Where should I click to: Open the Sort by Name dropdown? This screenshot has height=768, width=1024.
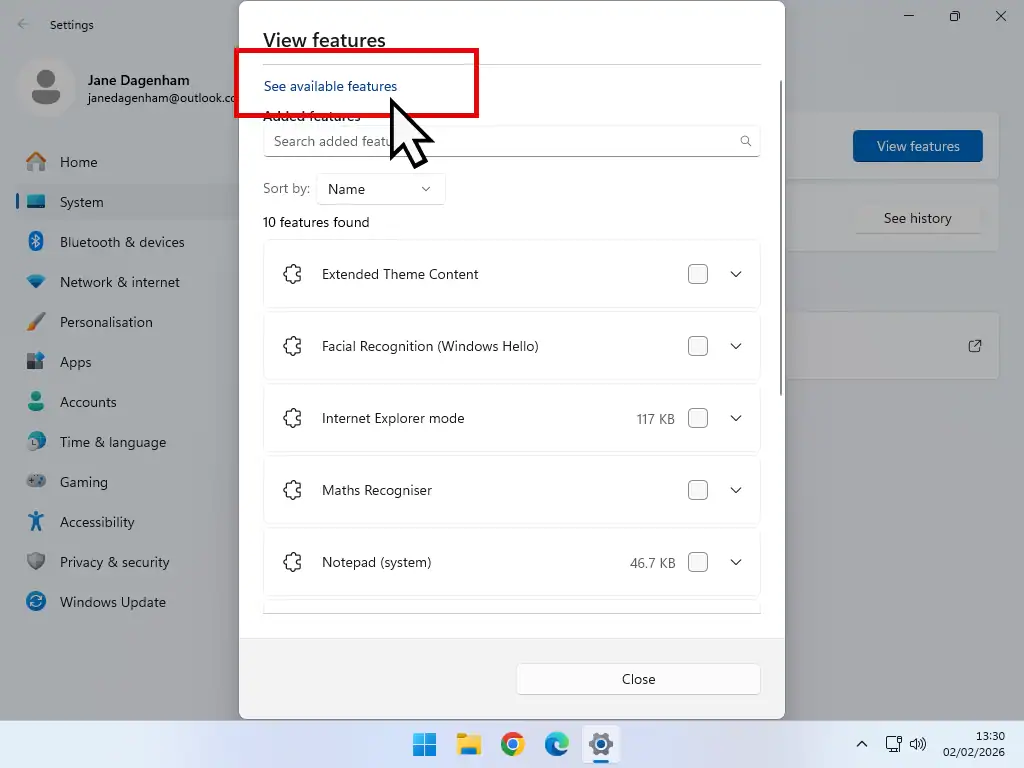click(x=380, y=189)
